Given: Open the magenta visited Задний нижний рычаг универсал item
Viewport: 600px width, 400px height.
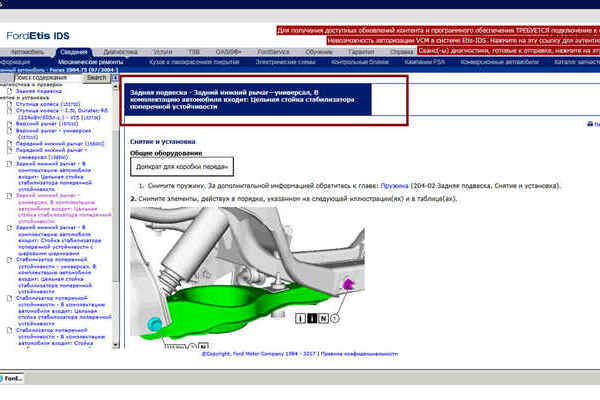Looking at the screenshot, I should pyautogui.click(x=64, y=208).
